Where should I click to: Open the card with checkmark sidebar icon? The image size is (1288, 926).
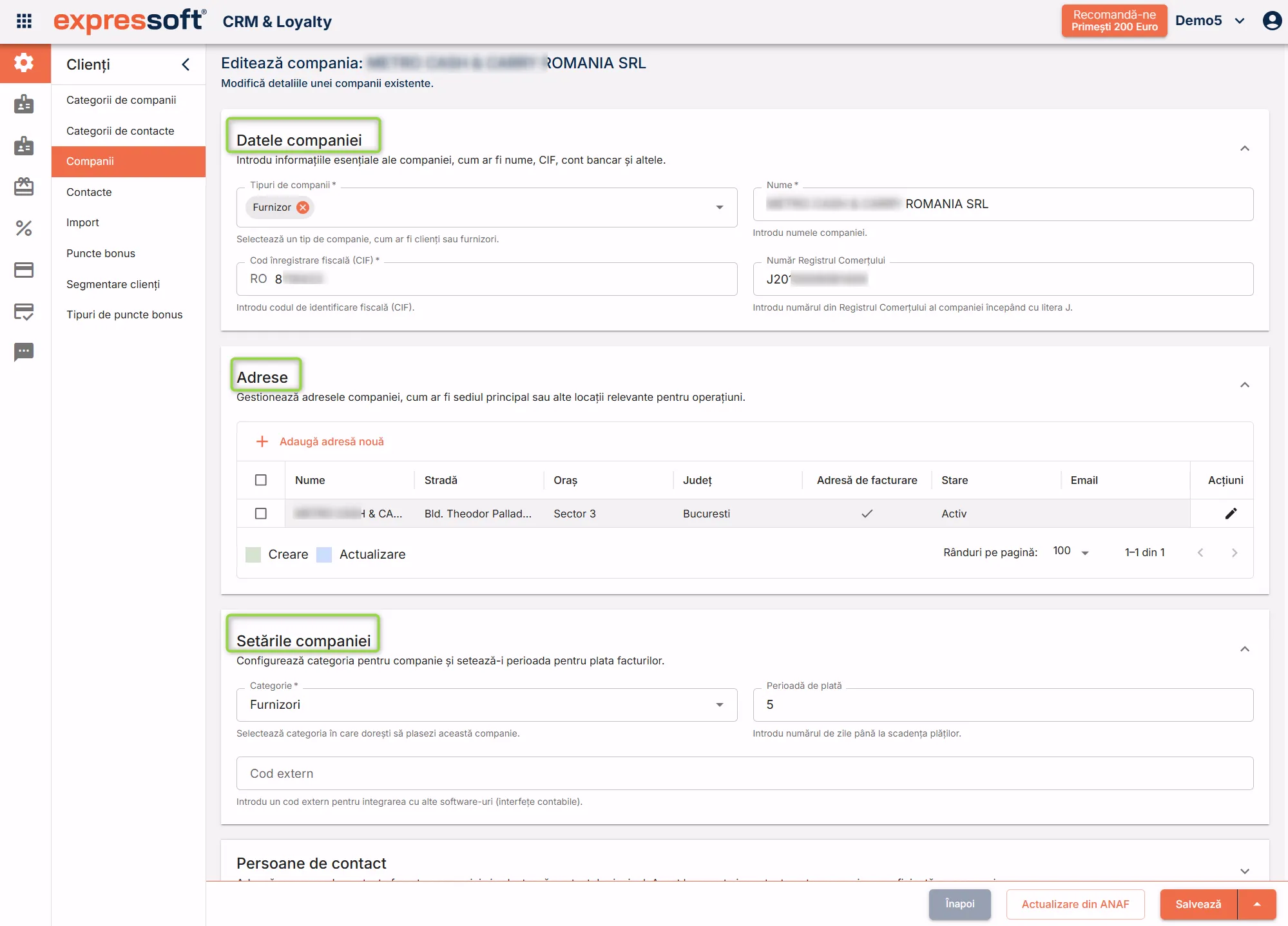pos(24,311)
